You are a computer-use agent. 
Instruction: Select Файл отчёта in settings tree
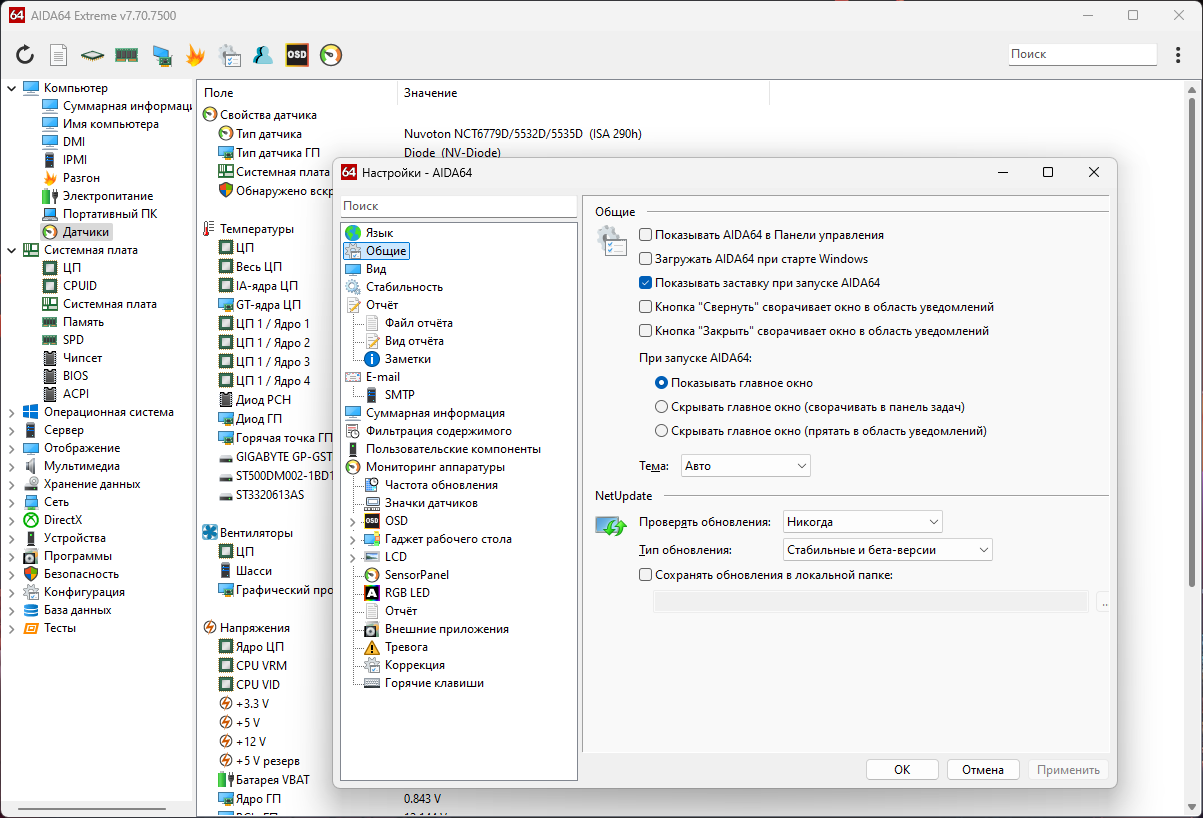pos(418,323)
